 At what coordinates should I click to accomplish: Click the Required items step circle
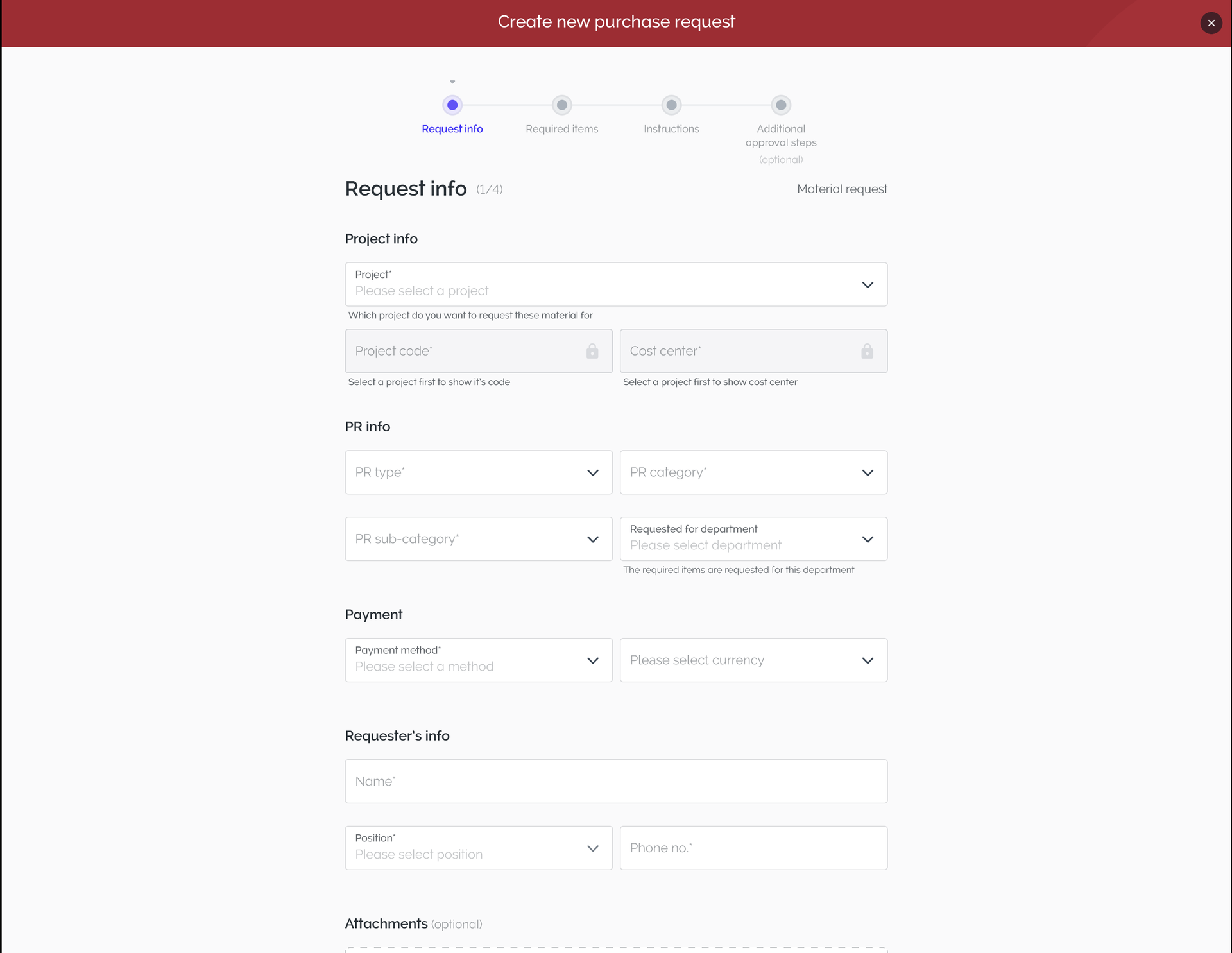pyautogui.click(x=561, y=105)
